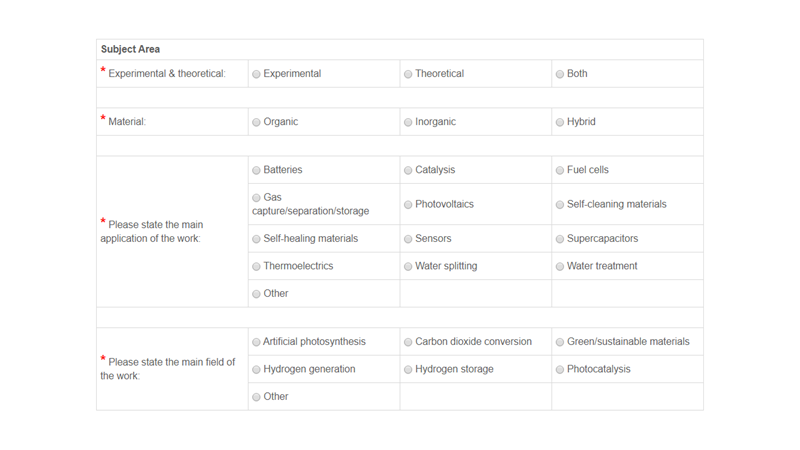Choose Supercapacitors as application
The width and height of the screenshot is (800, 450).
tap(560, 240)
